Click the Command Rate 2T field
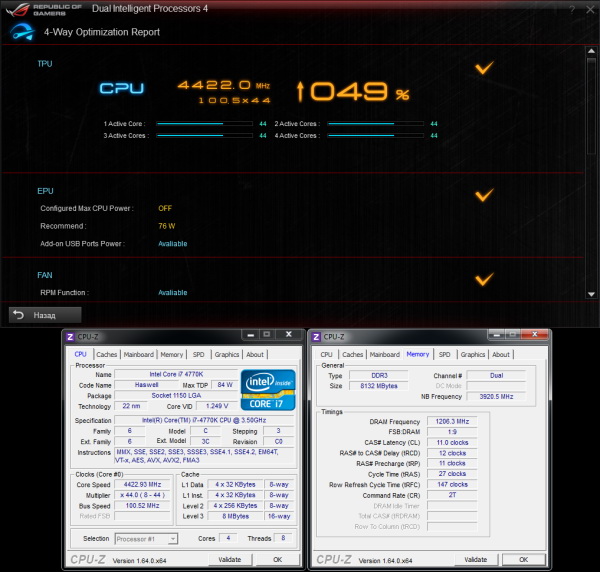 [x=452, y=495]
